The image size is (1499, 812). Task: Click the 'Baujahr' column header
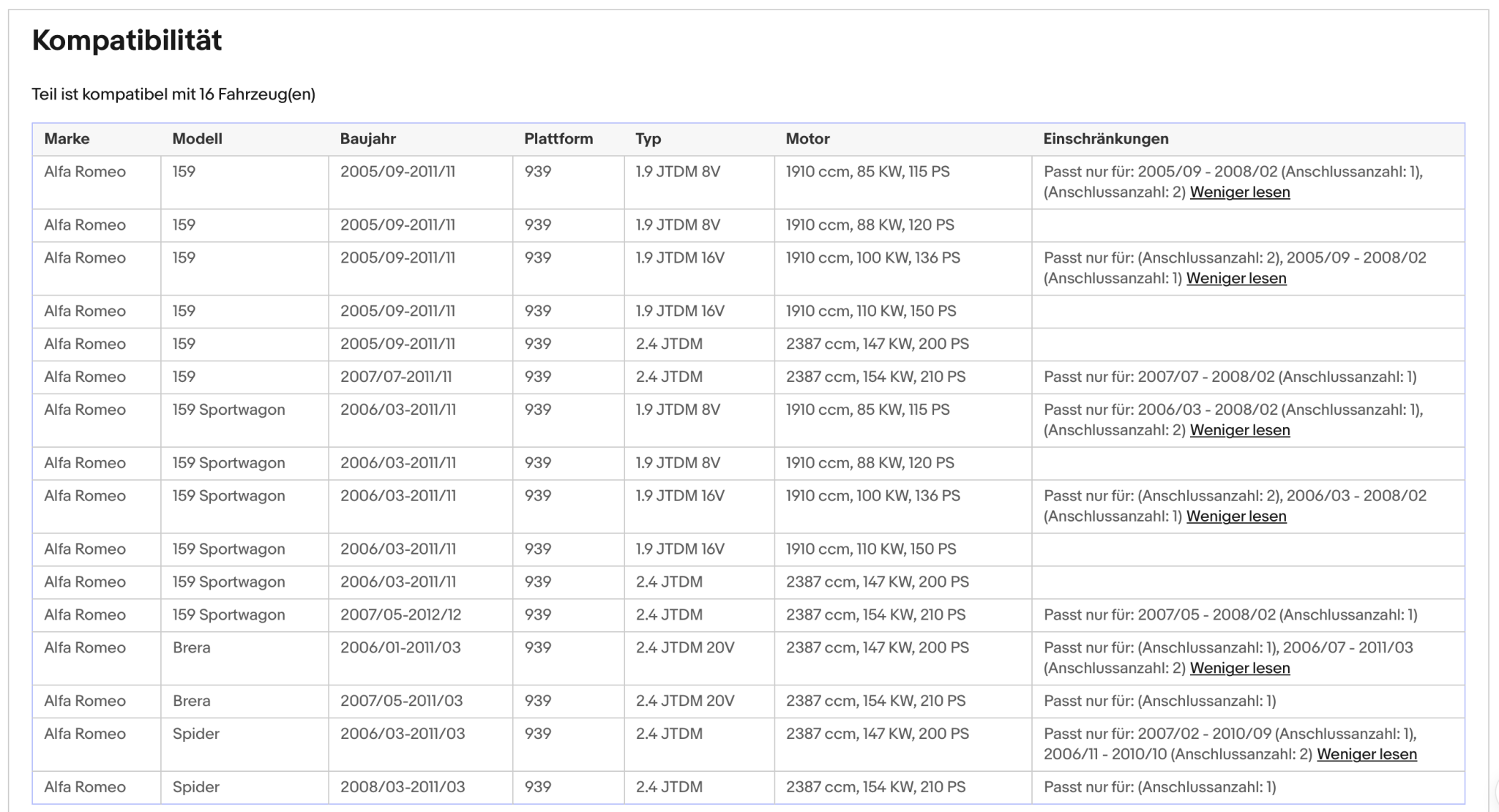point(367,139)
